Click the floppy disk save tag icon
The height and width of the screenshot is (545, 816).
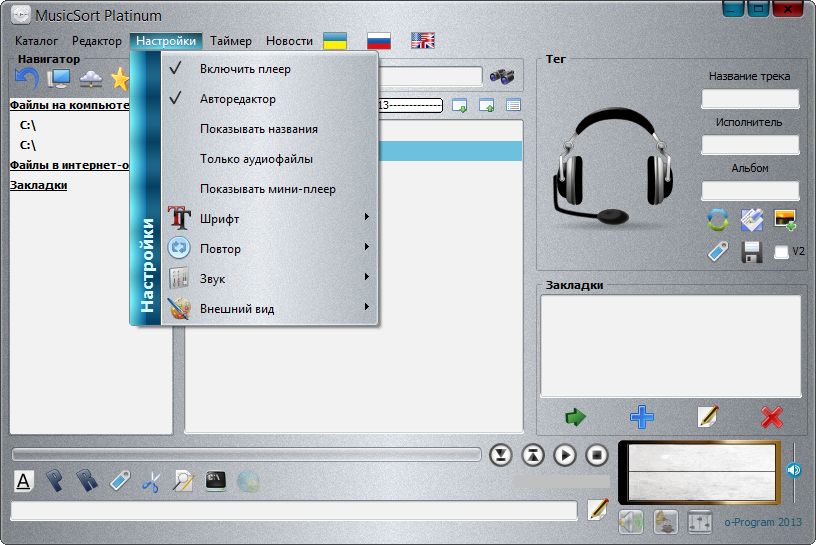752,251
